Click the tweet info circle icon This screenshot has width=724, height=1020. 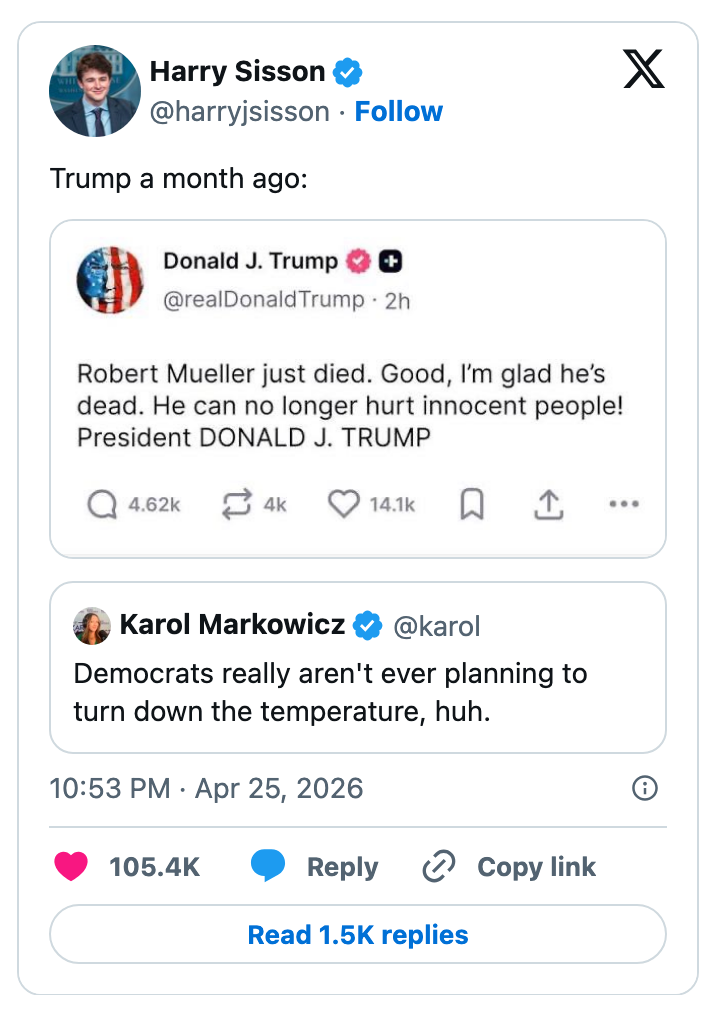tap(645, 789)
